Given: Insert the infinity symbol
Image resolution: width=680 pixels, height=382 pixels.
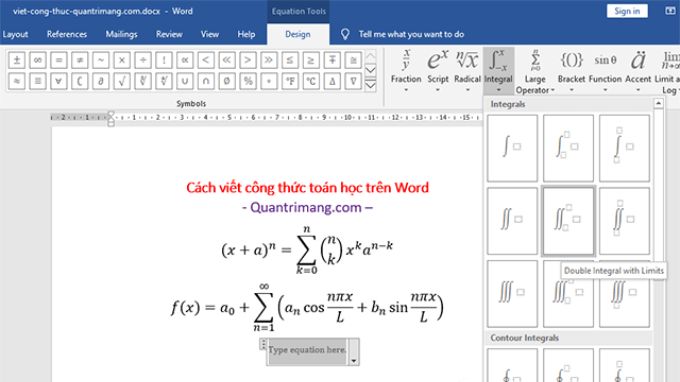Looking at the screenshot, I should click(x=38, y=60).
